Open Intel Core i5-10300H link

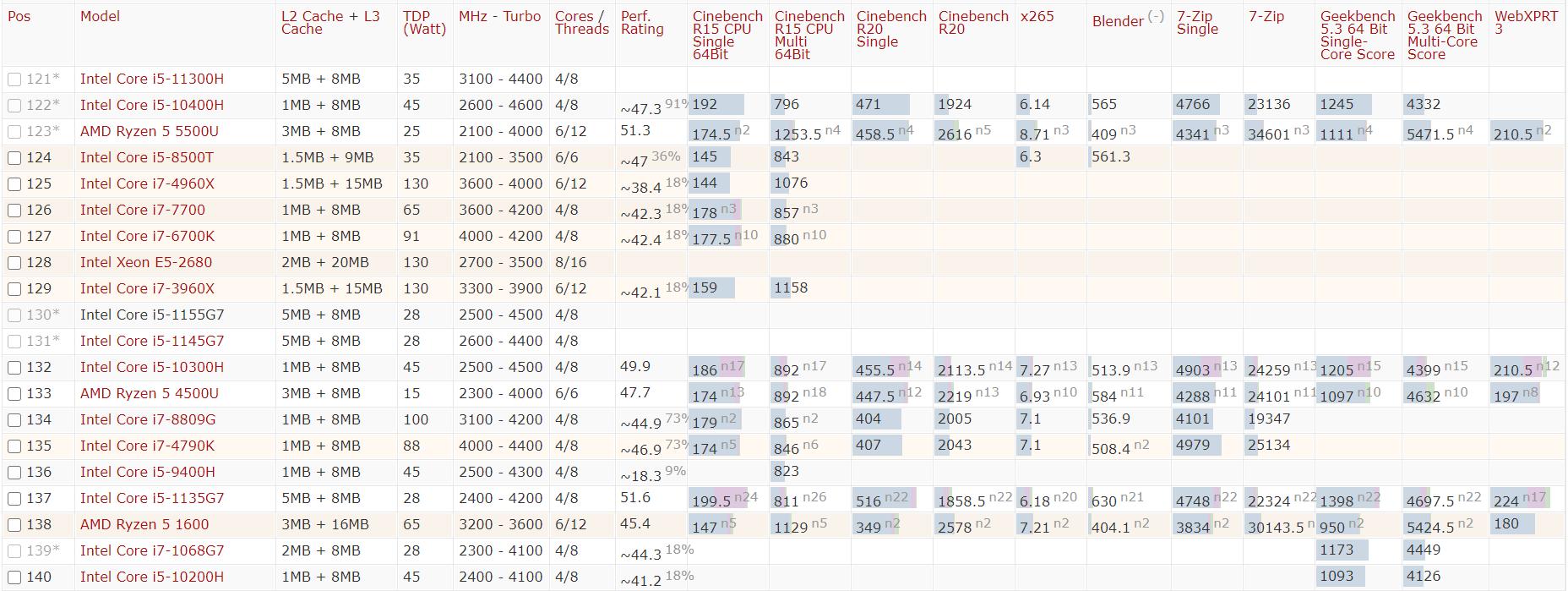coord(152,368)
